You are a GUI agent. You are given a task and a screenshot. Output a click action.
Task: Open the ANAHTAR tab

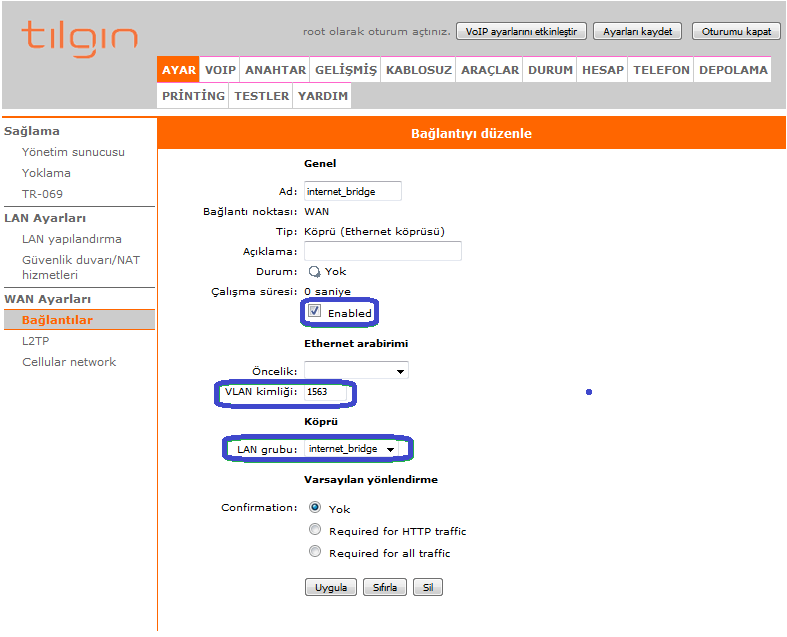(x=275, y=70)
